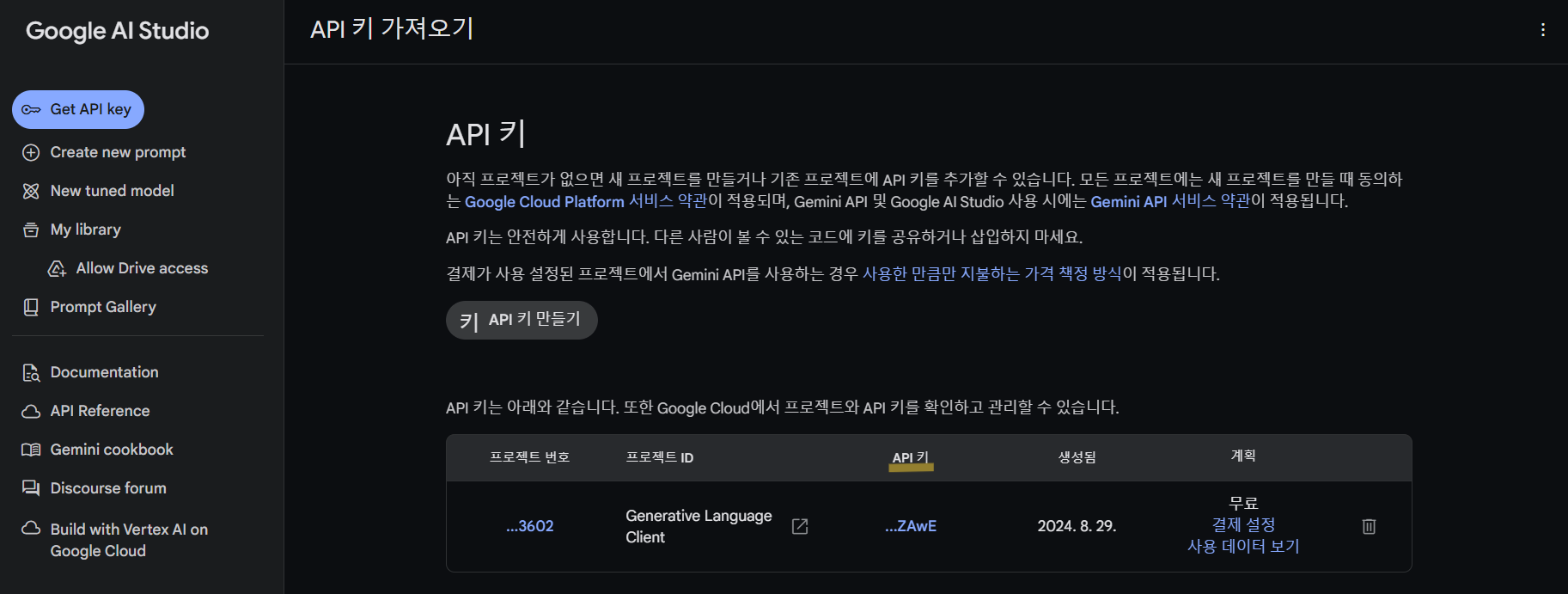Click the open book icon for Gemini cookbook
Image resolution: width=1568 pixels, height=594 pixels.
(31, 450)
